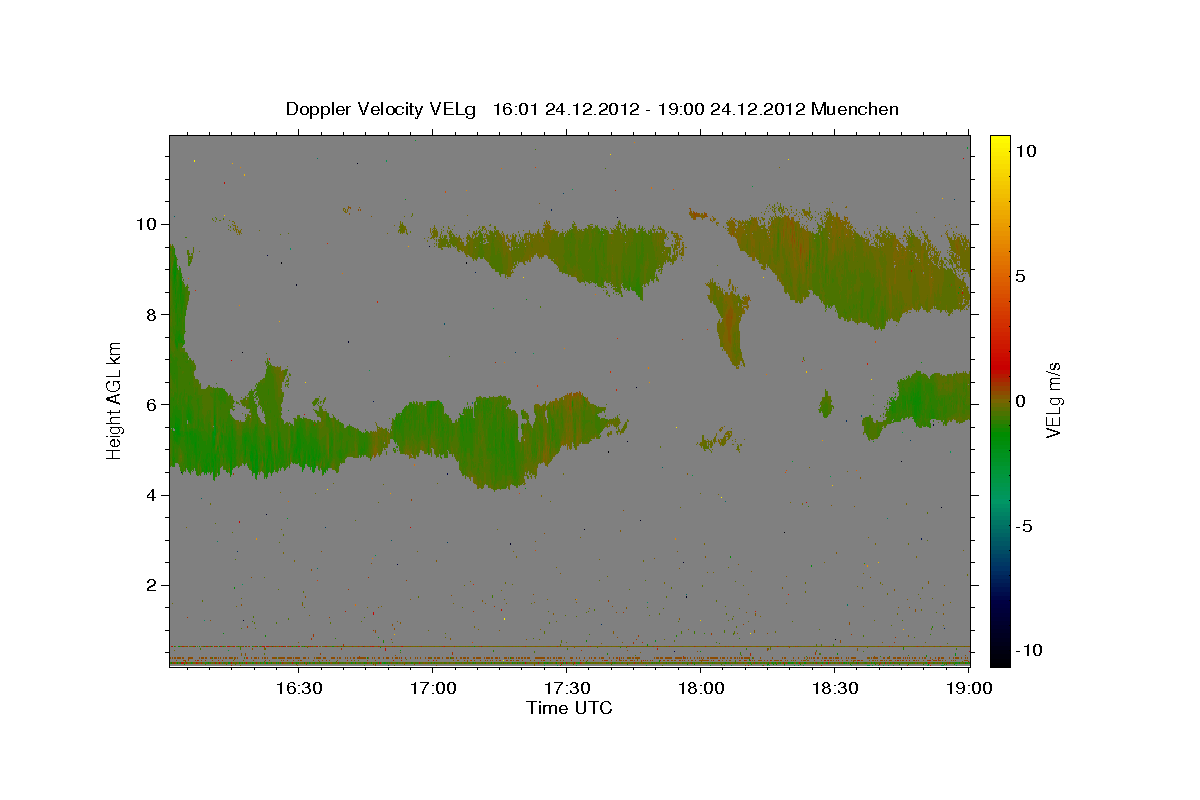Click the 'Time UTC' axis label
Image resolution: width=1200 pixels, height=800 pixels.
coord(569,708)
